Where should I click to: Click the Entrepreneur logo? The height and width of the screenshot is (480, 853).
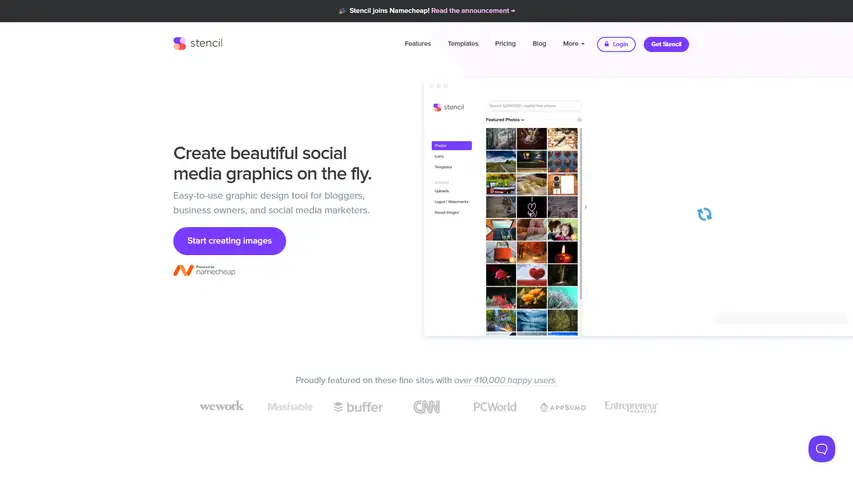pos(631,407)
